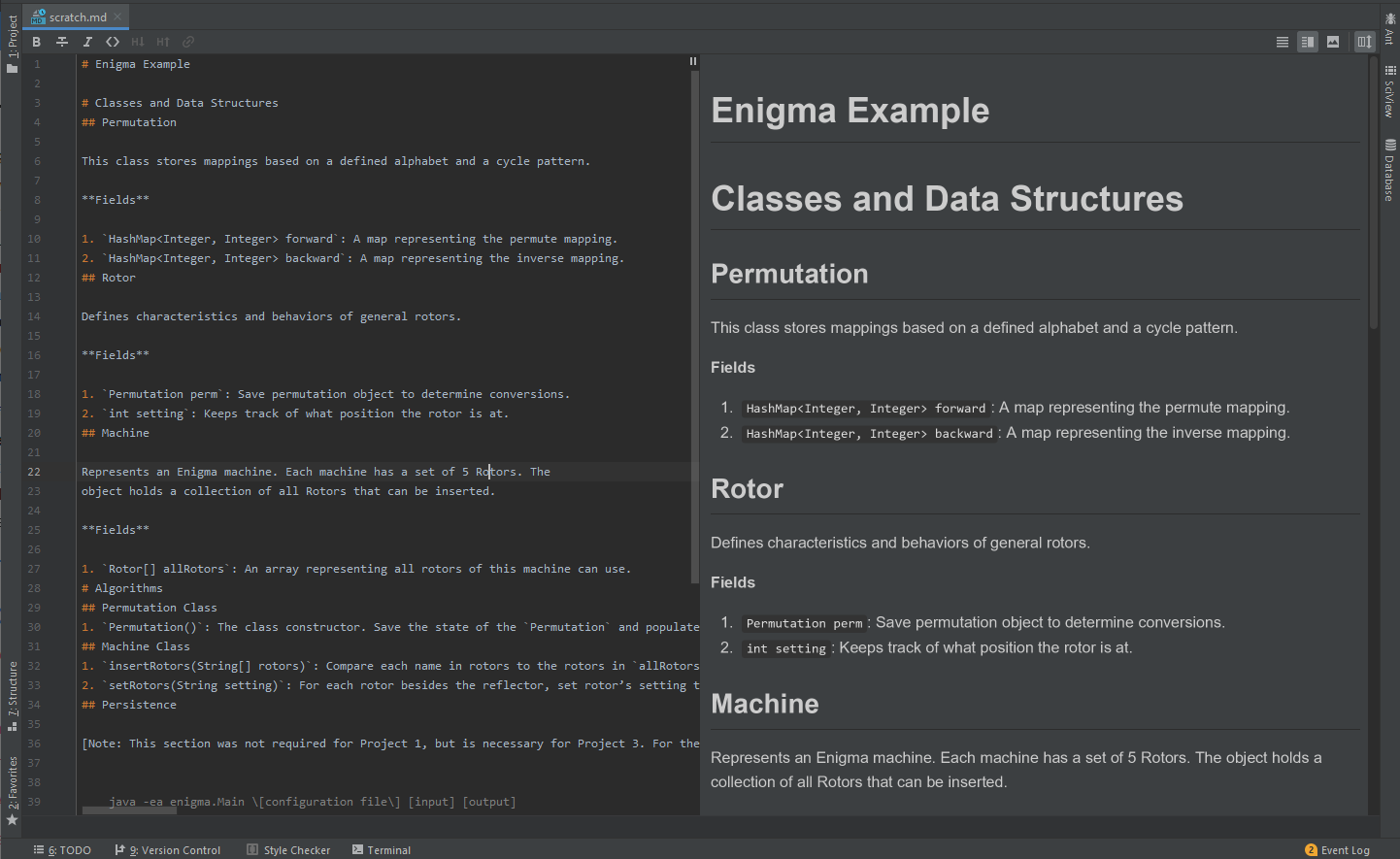Decrease header level with the H-down icon
This screenshot has height=859, width=1400.
pos(137,42)
